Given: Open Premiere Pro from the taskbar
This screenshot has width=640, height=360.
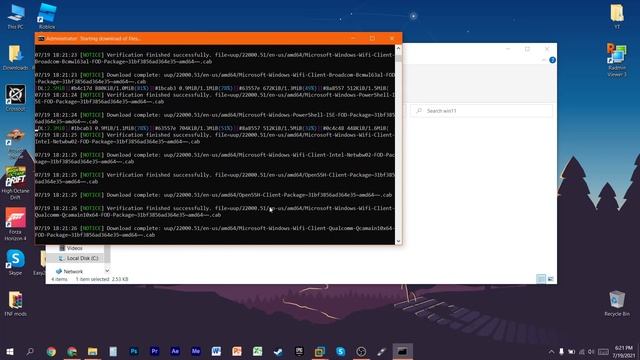Looking at the screenshot, I should coord(155,351).
